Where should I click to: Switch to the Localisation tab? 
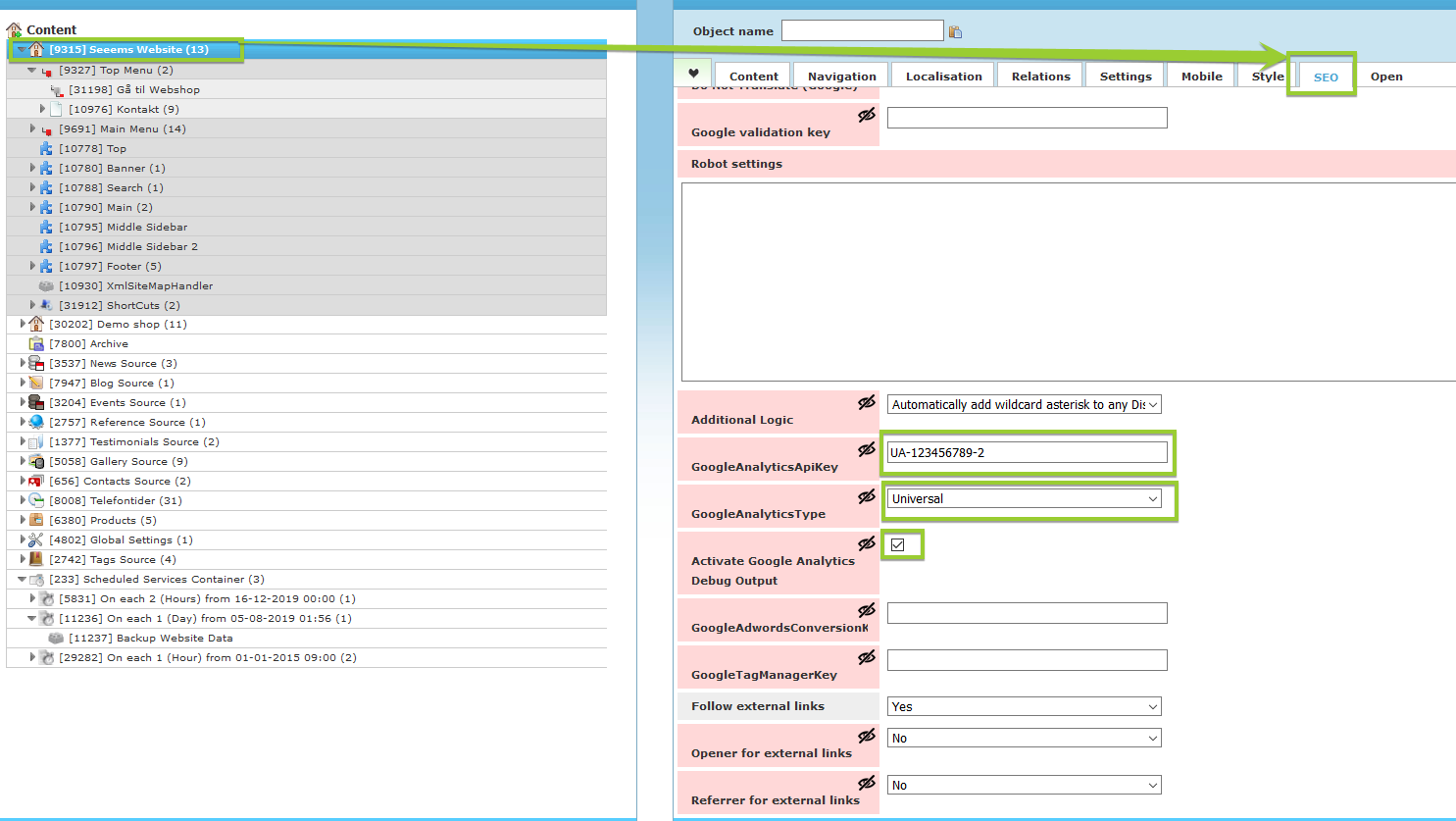coord(943,76)
